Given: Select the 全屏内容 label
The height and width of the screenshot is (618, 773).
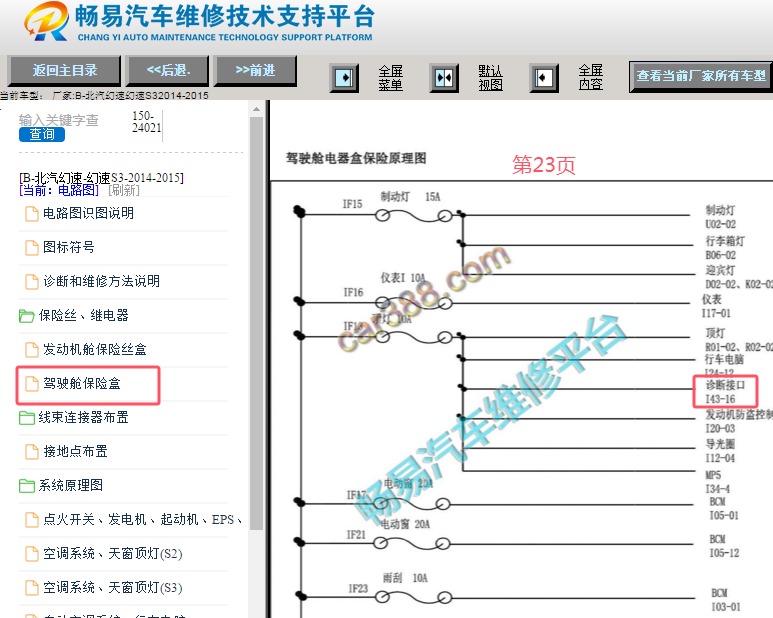Looking at the screenshot, I should [x=591, y=77].
